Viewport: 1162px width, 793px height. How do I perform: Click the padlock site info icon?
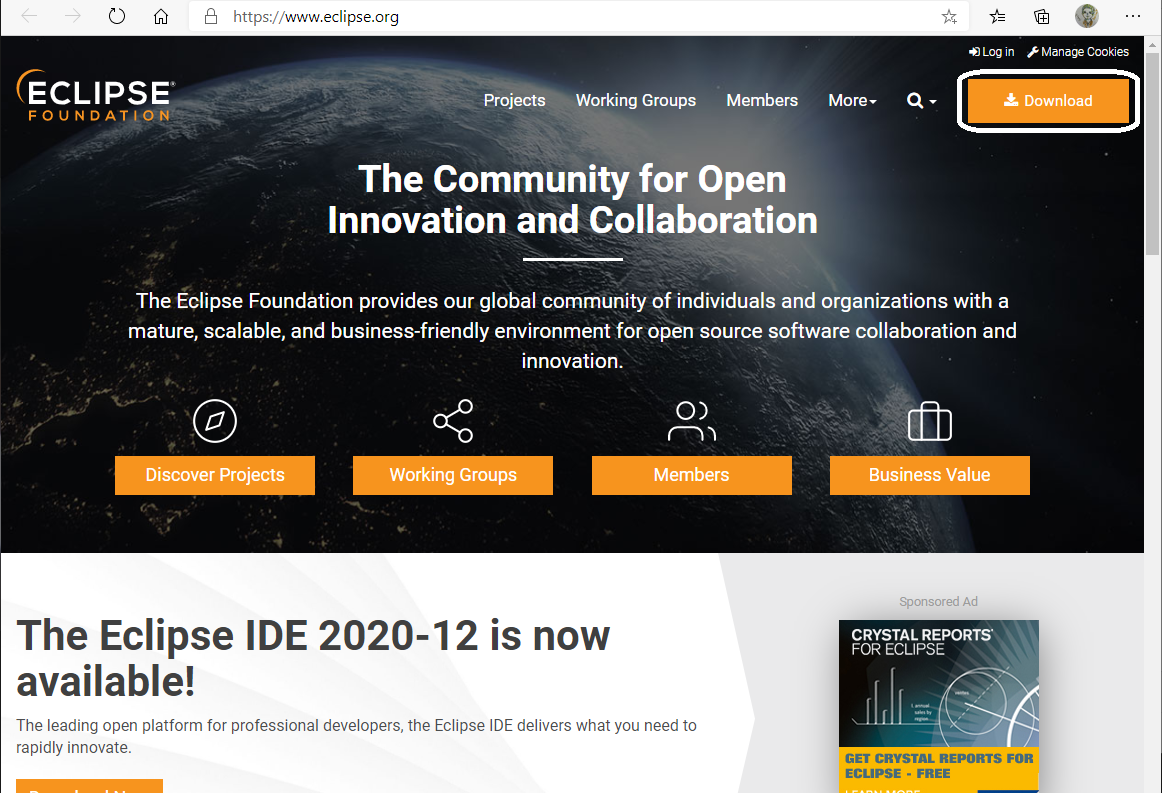click(211, 16)
